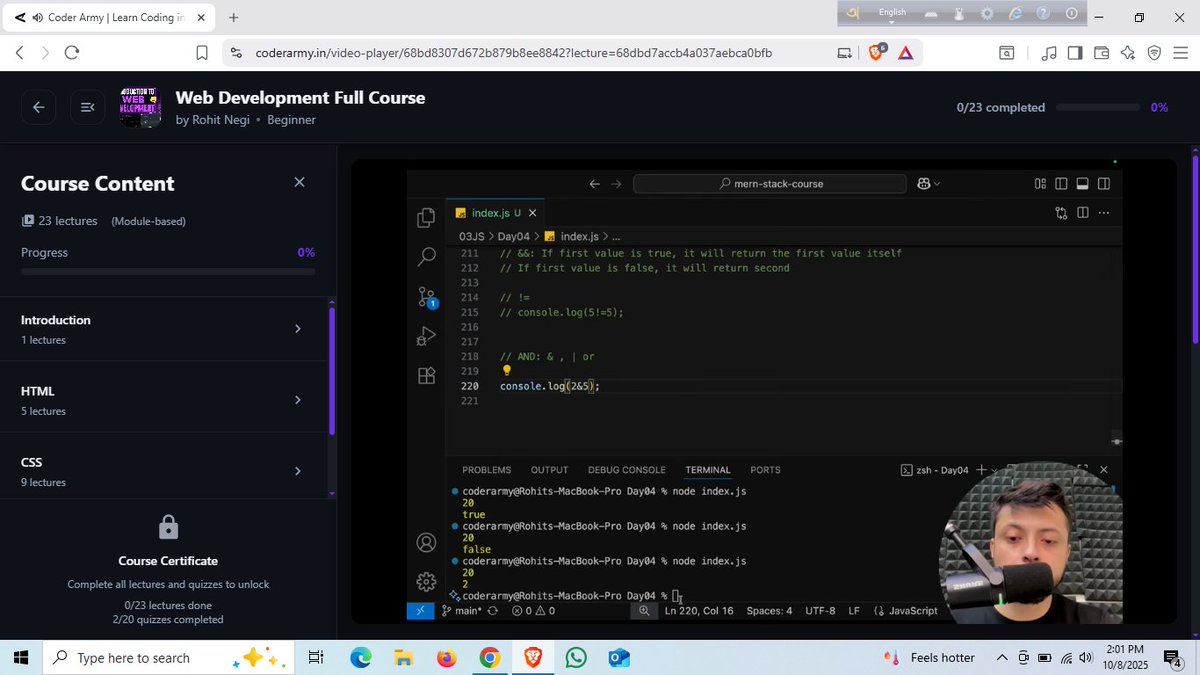
Task: Click the errors and warnings status item
Action: coord(533,611)
